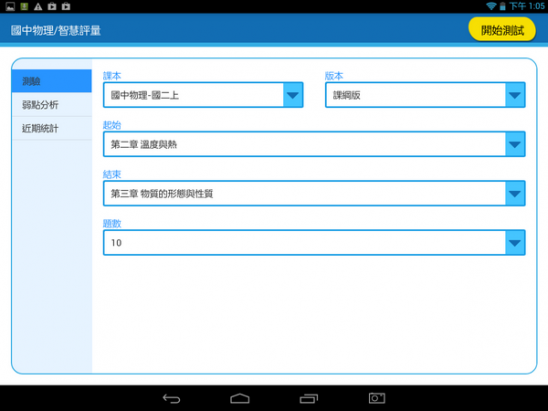Tap the Android back navigation icon
This screenshot has width=548, height=411.
pos(171,398)
